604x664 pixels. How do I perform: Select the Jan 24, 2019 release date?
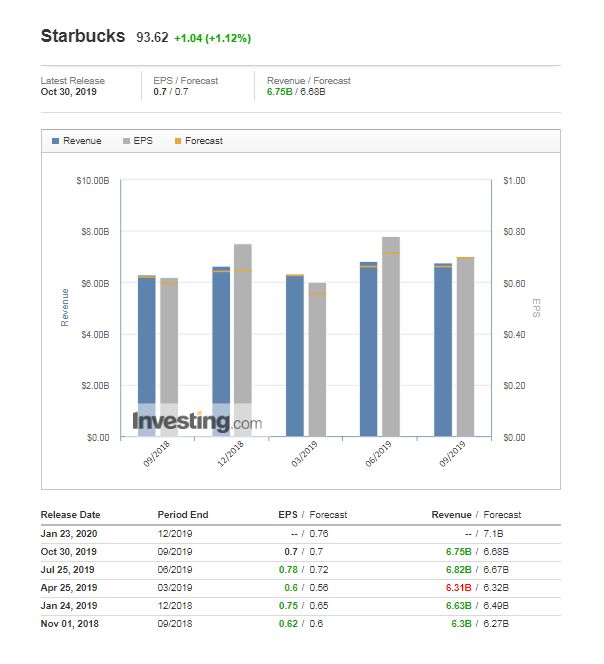pos(69,606)
